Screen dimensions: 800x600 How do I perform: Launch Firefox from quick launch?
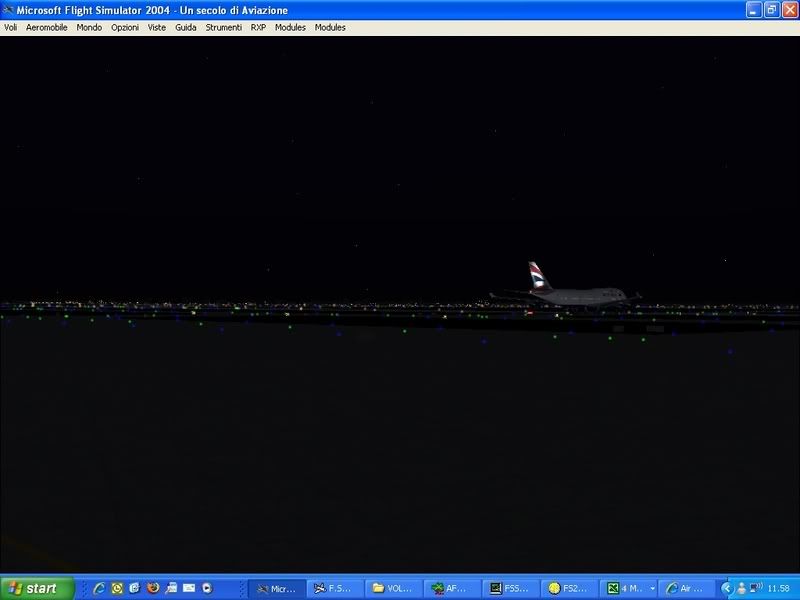153,588
